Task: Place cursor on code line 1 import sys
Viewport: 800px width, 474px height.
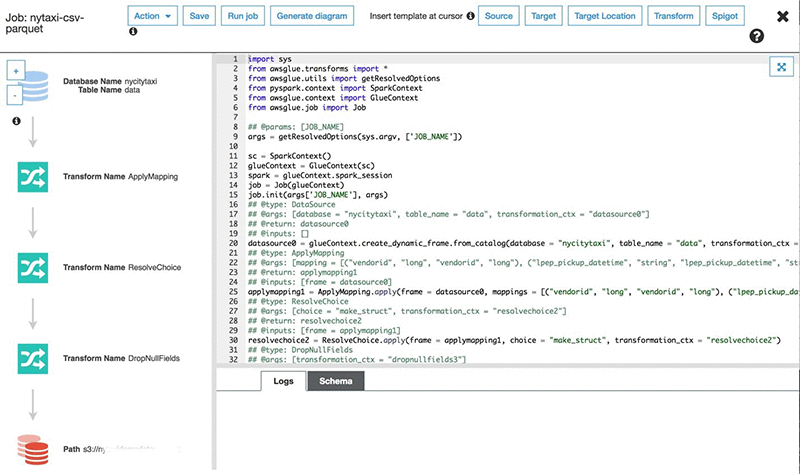Action: point(270,59)
